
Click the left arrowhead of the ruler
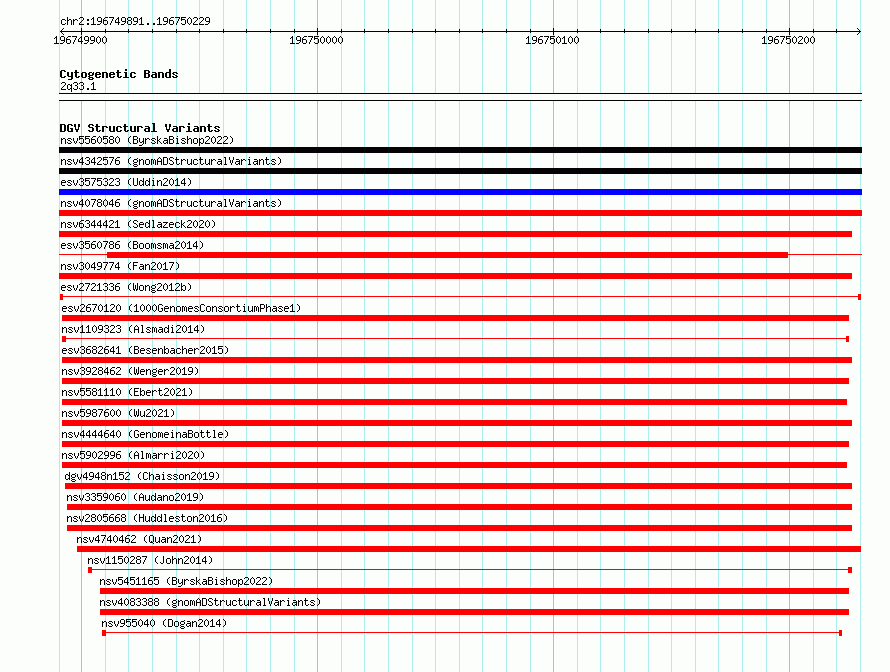[x=62, y=31]
